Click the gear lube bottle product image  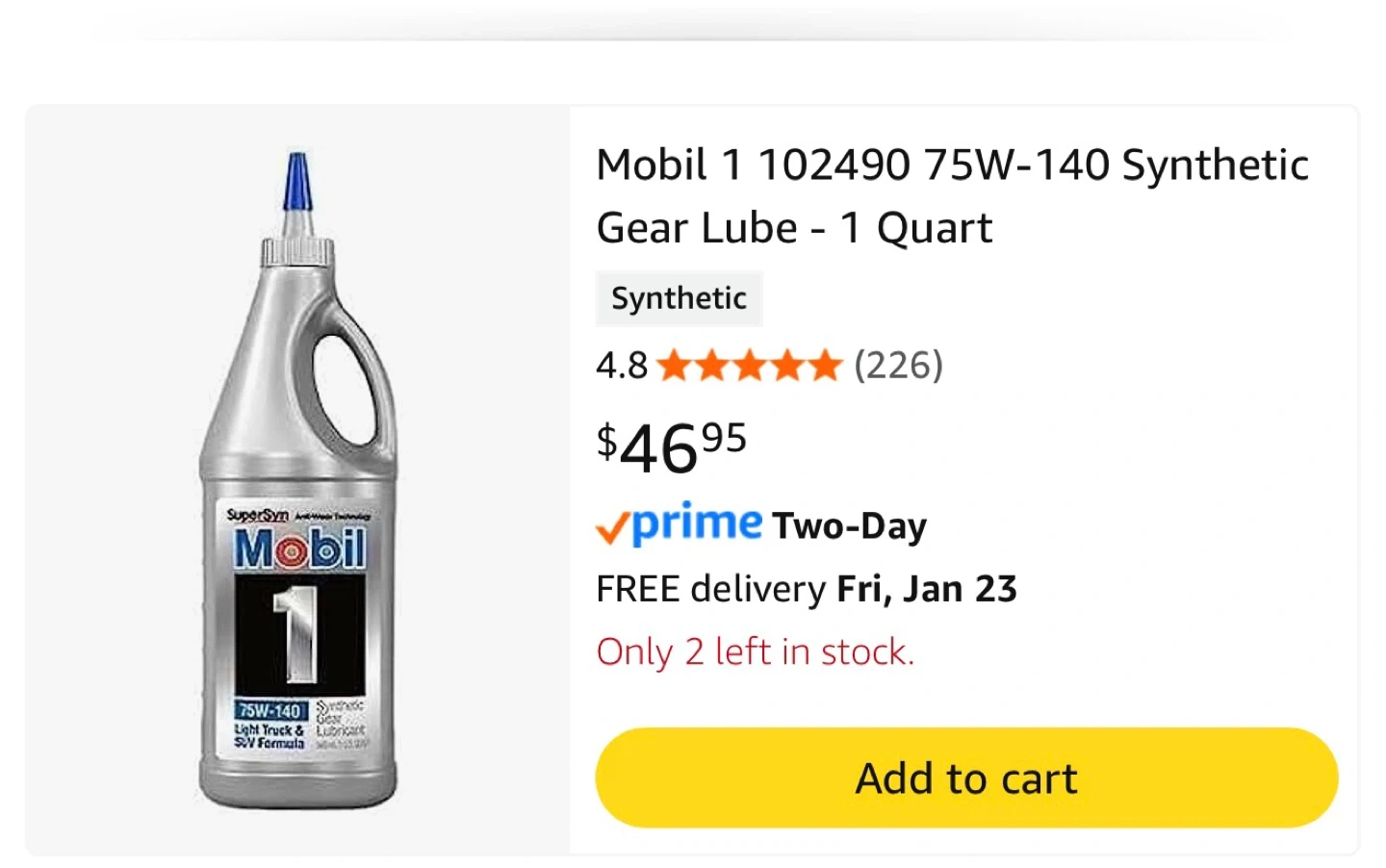point(298,481)
